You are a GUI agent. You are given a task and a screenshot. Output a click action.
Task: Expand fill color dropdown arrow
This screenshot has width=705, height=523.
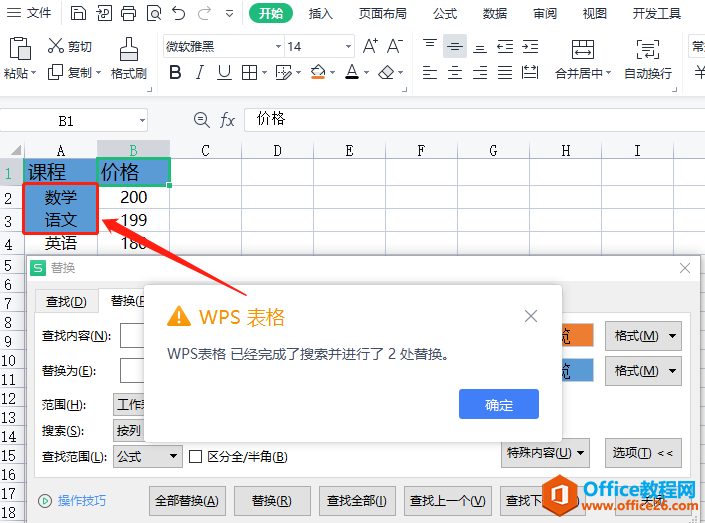(x=332, y=72)
